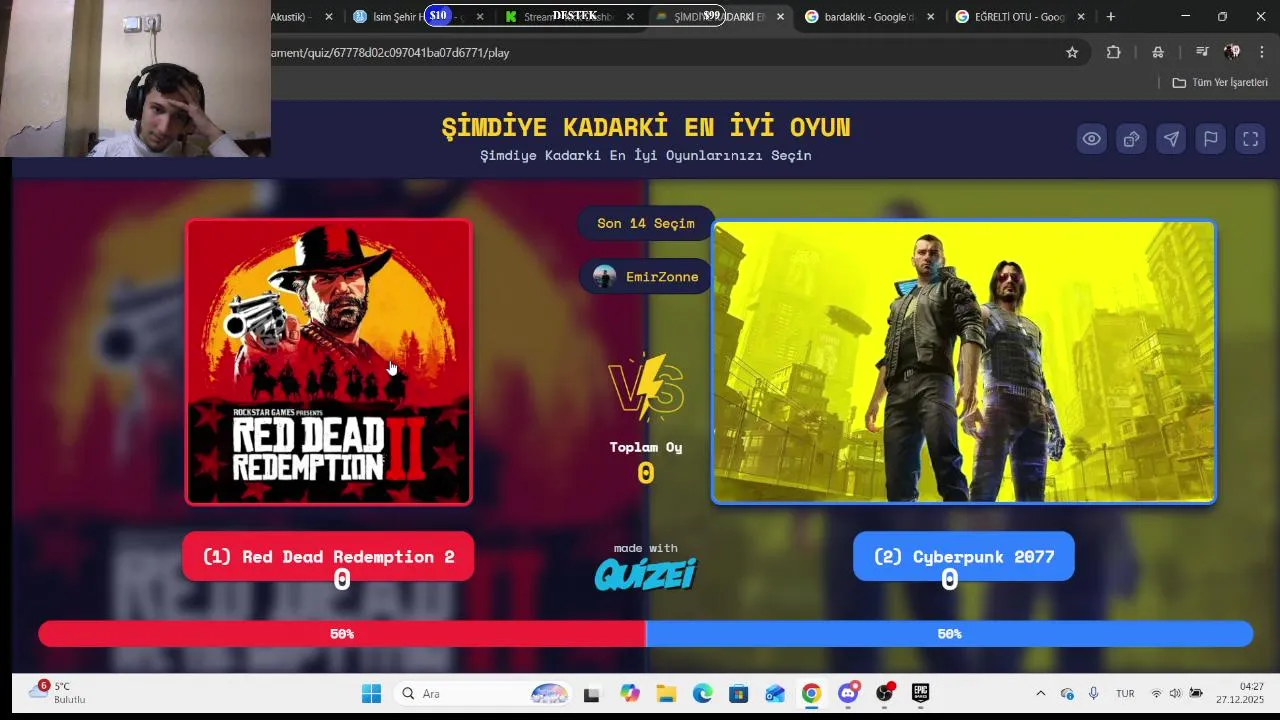Vote for (1) Red Dead Redemption 2 button
This screenshot has width=1280, height=720.
(328, 556)
